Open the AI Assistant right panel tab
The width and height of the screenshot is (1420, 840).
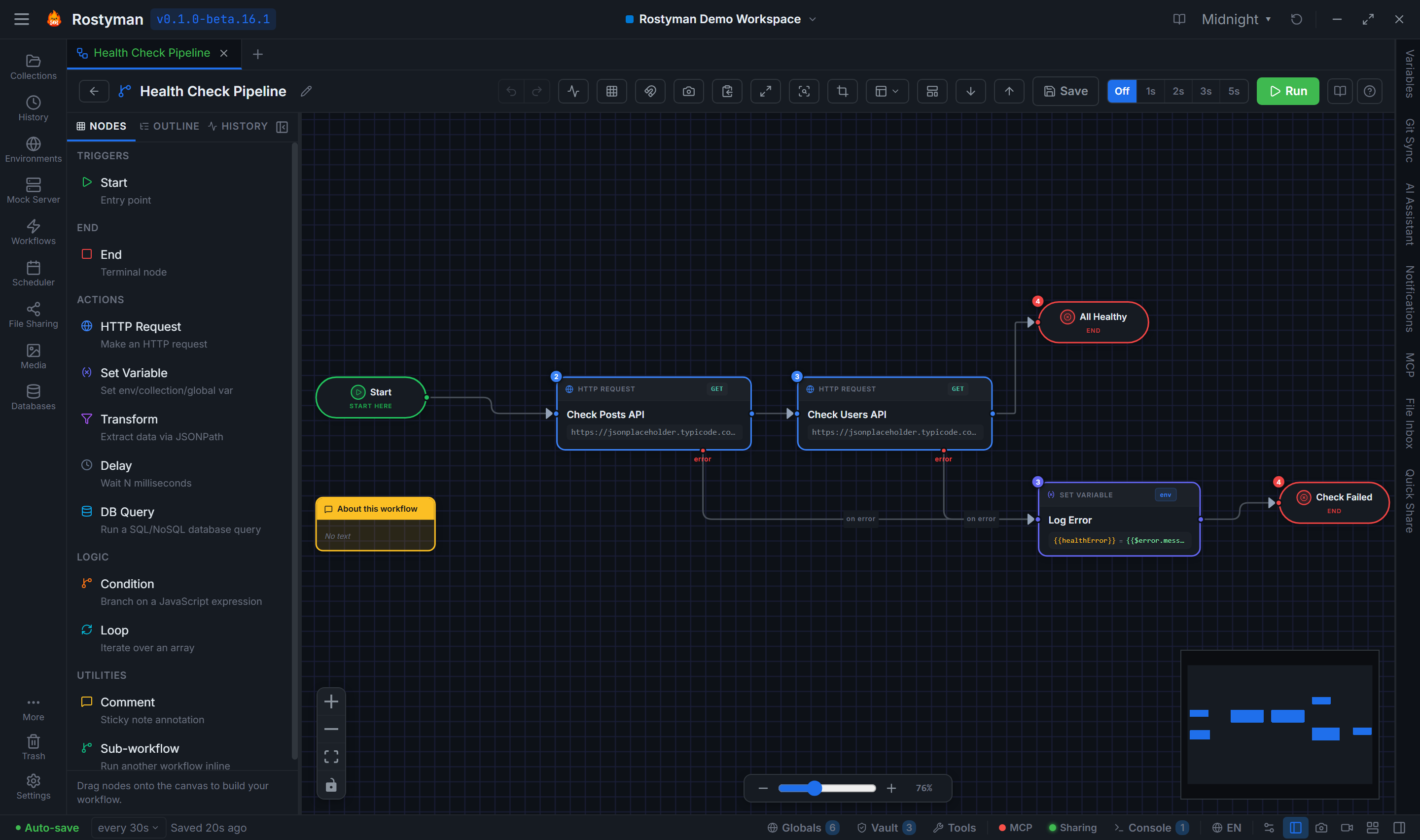1409,214
